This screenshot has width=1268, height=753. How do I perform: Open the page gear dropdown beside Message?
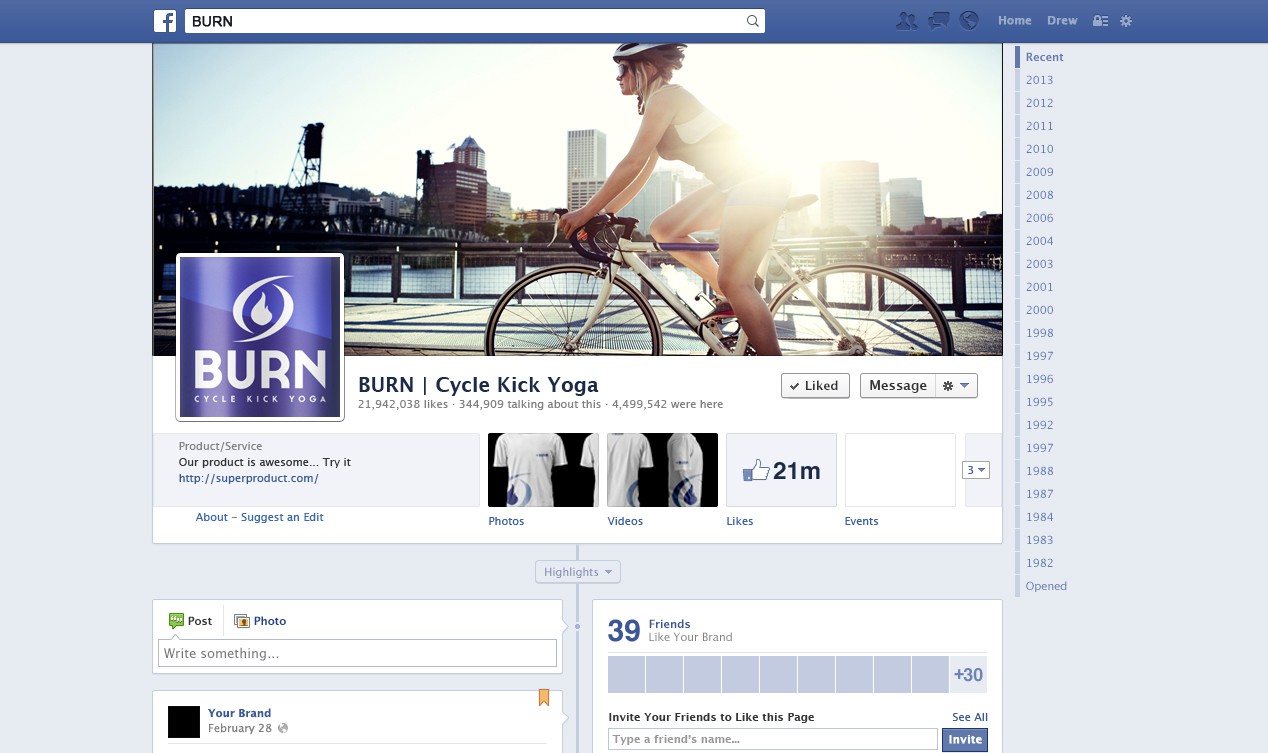coord(956,386)
